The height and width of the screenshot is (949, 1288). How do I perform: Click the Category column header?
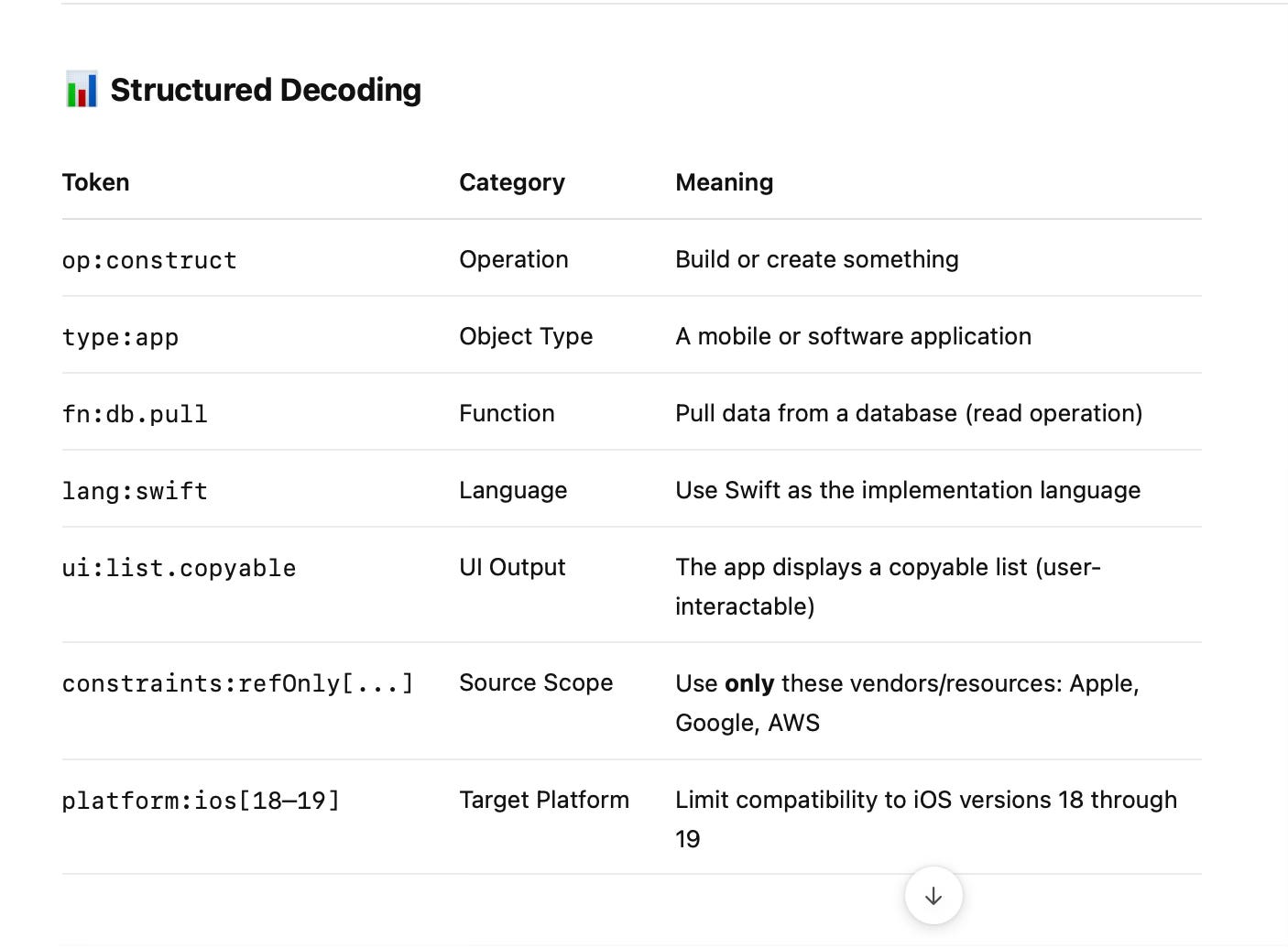[x=512, y=182]
